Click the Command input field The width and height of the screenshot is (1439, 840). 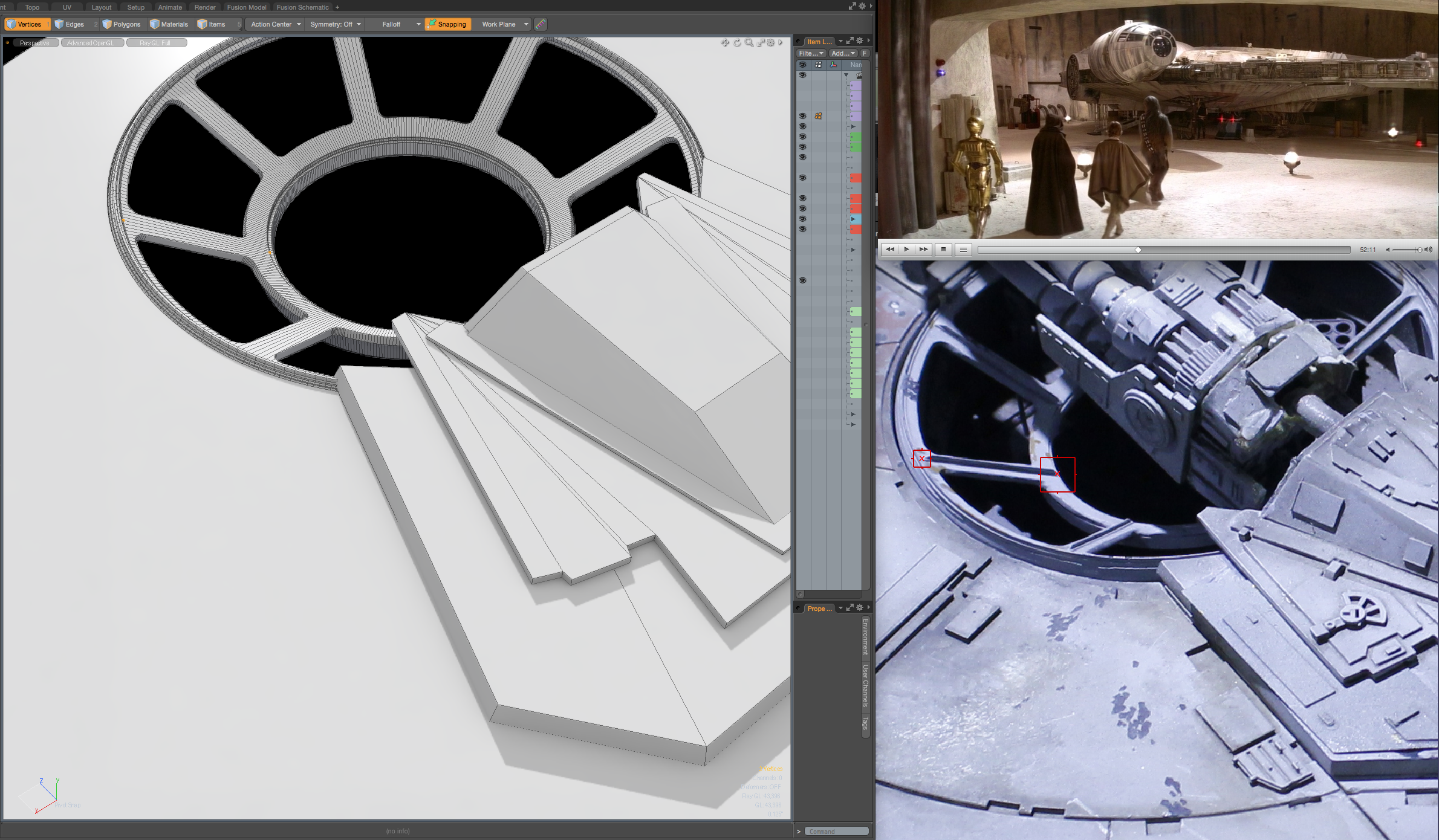pyautogui.click(x=836, y=832)
